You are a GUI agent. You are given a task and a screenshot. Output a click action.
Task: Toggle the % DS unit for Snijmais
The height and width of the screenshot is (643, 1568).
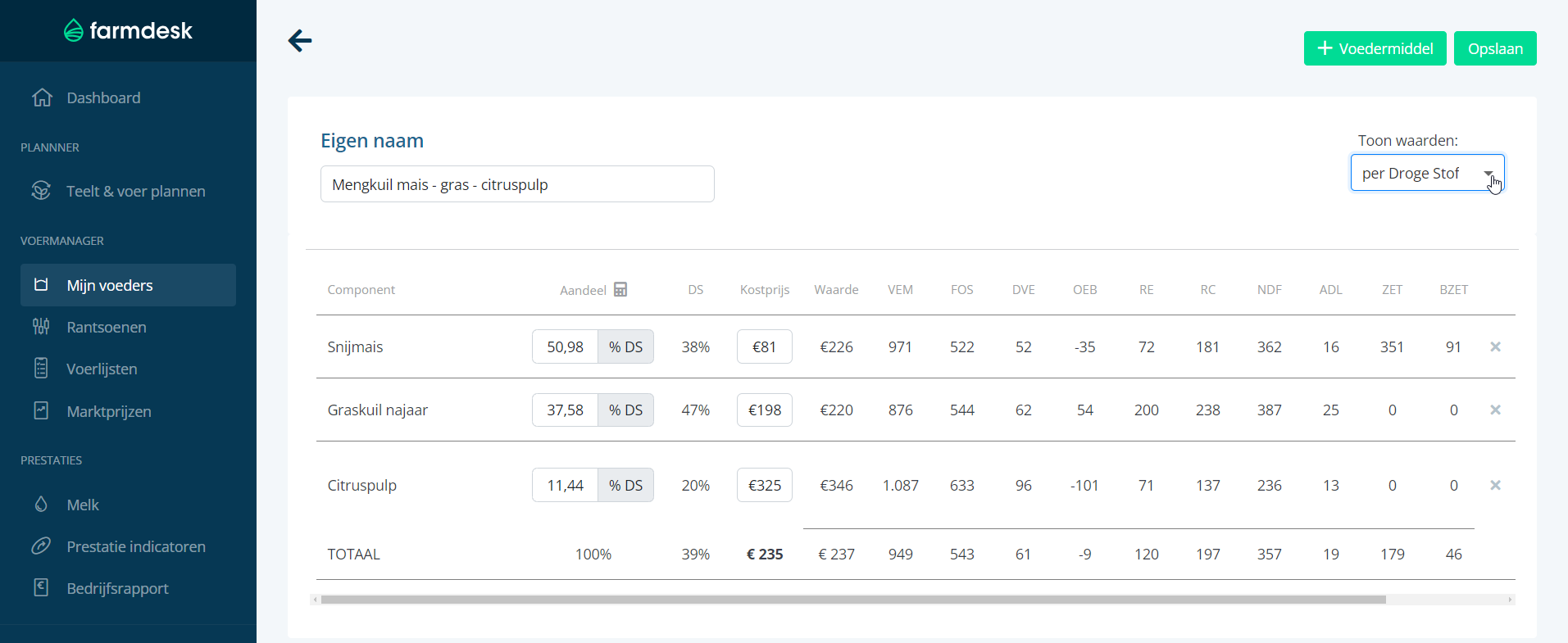(625, 346)
